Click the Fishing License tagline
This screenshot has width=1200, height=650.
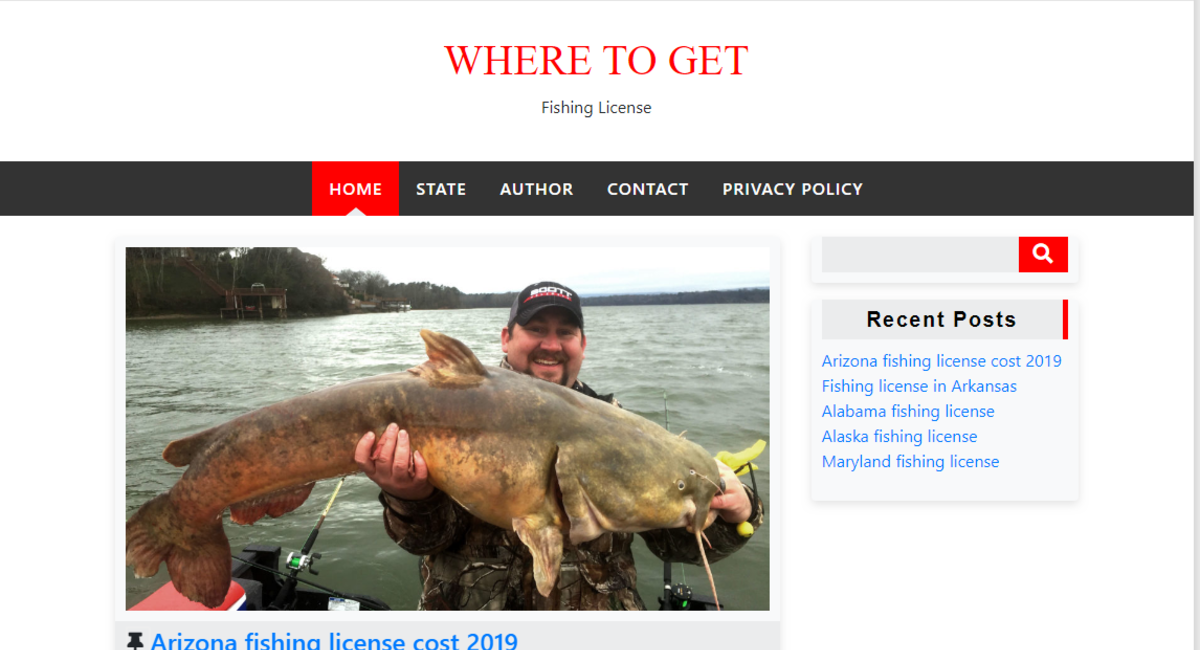click(x=596, y=108)
